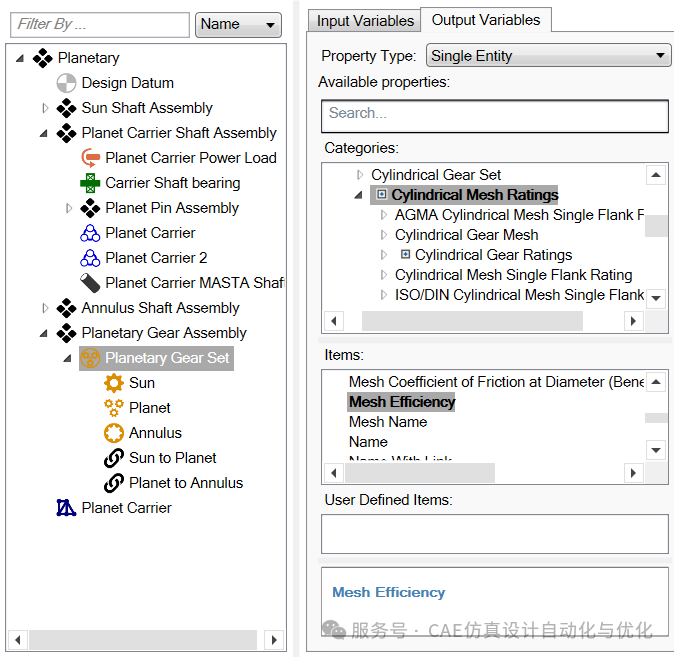
Task: Collapse the Cylindrical Mesh Ratings category
Action: point(358,195)
